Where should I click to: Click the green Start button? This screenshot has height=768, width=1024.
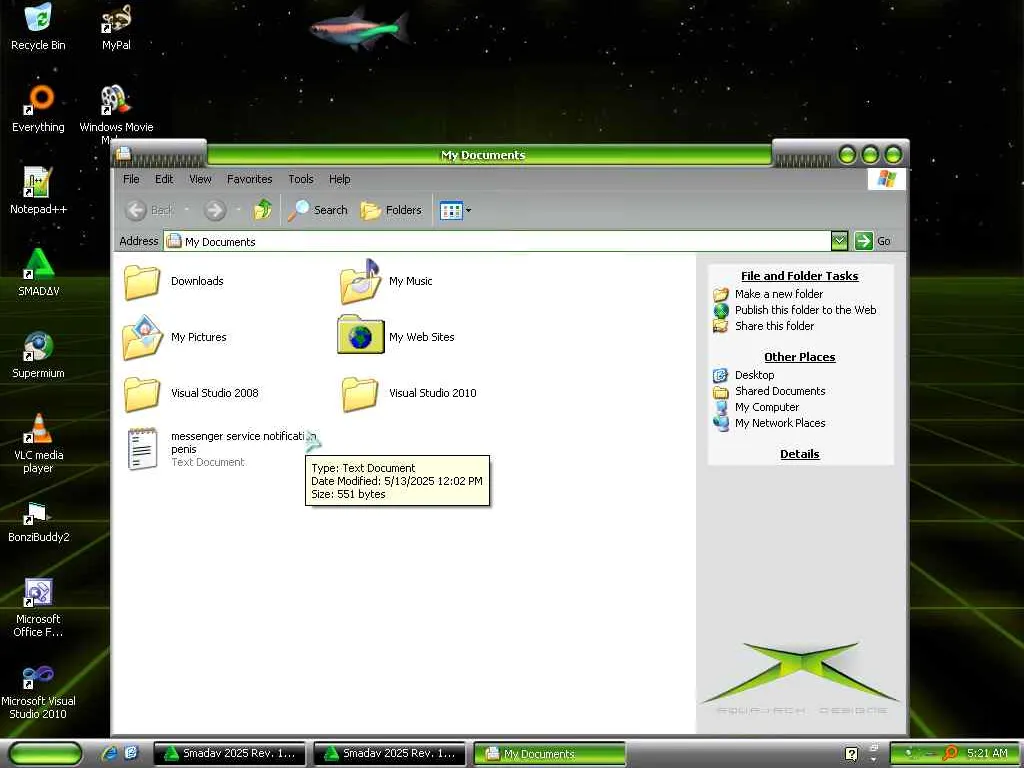[x=46, y=754]
